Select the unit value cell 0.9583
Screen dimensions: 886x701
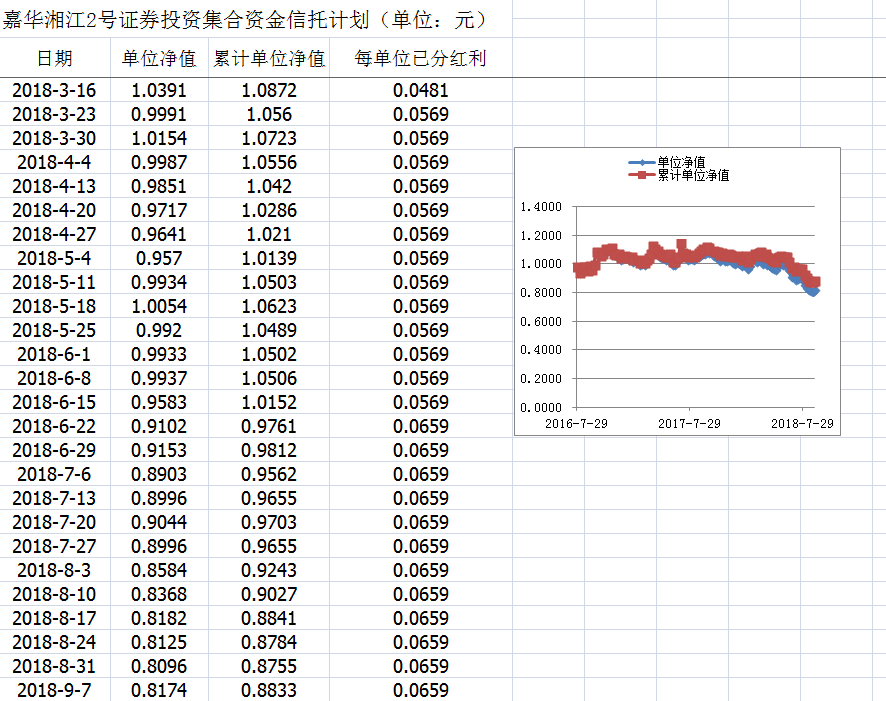(159, 402)
